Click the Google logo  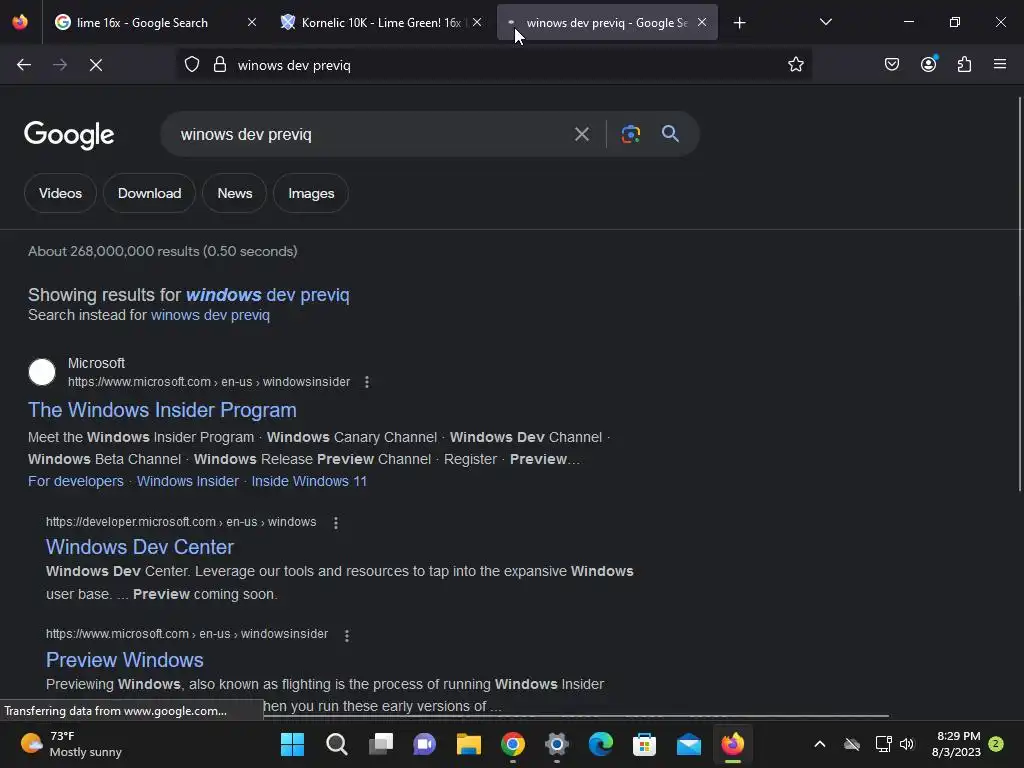[69, 135]
